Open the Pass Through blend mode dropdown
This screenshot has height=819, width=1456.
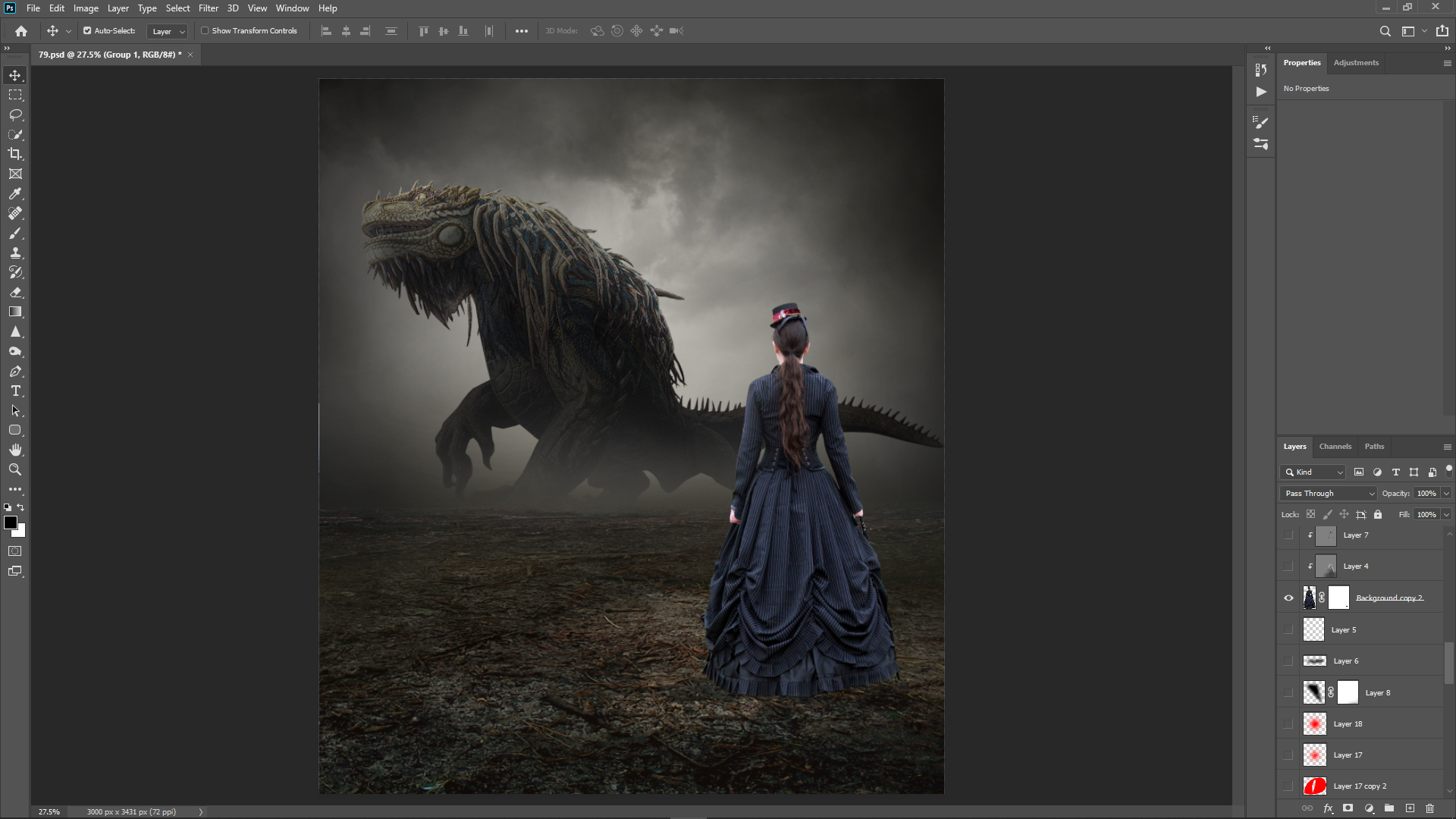tap(1328, 494)
